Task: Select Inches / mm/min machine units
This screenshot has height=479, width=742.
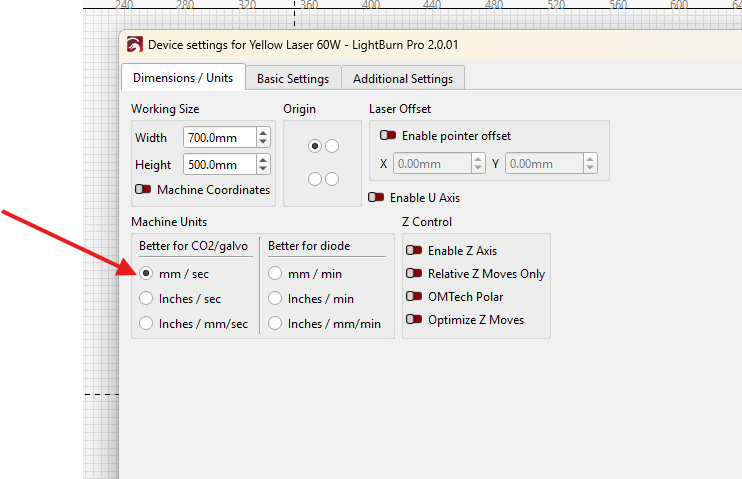Action: [275, 323]
